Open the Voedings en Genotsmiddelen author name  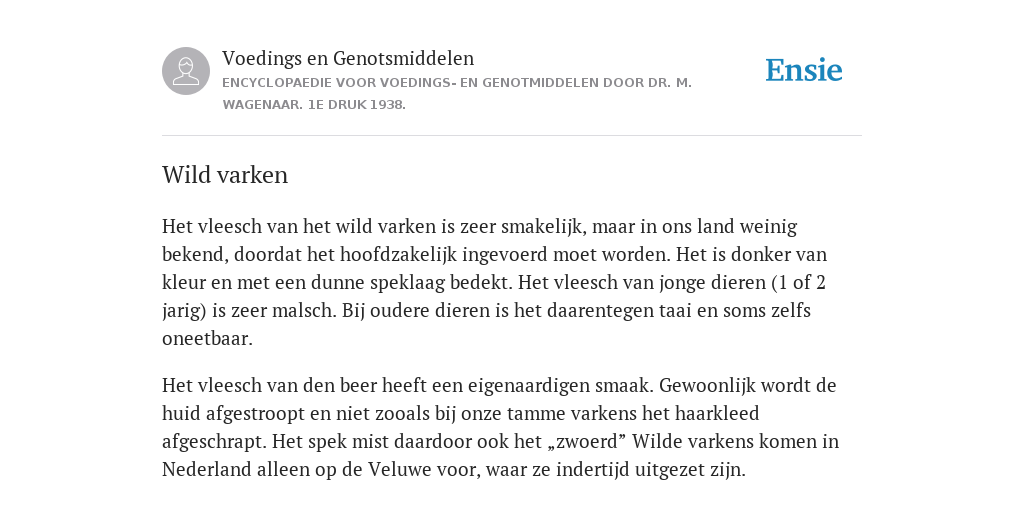click(x=348, y=58)
